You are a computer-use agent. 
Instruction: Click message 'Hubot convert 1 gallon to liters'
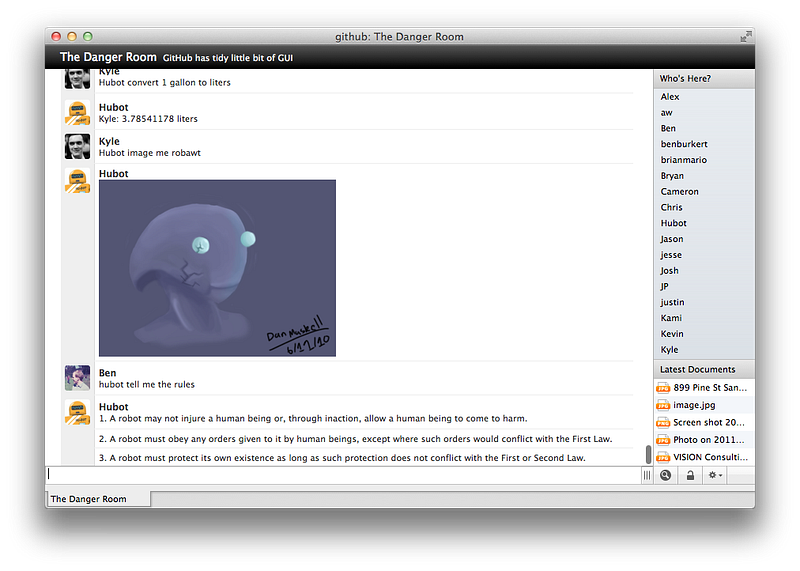pos(164,83)
